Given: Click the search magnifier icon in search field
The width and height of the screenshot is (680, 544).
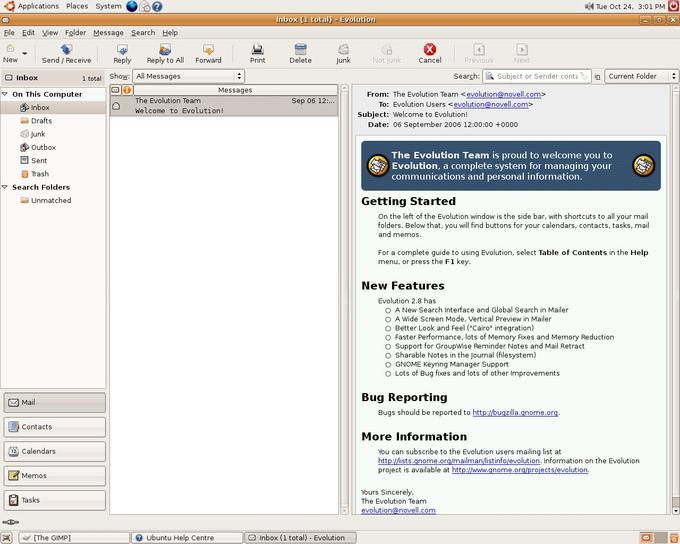Looking at the screenshot, I should point(489,76).
